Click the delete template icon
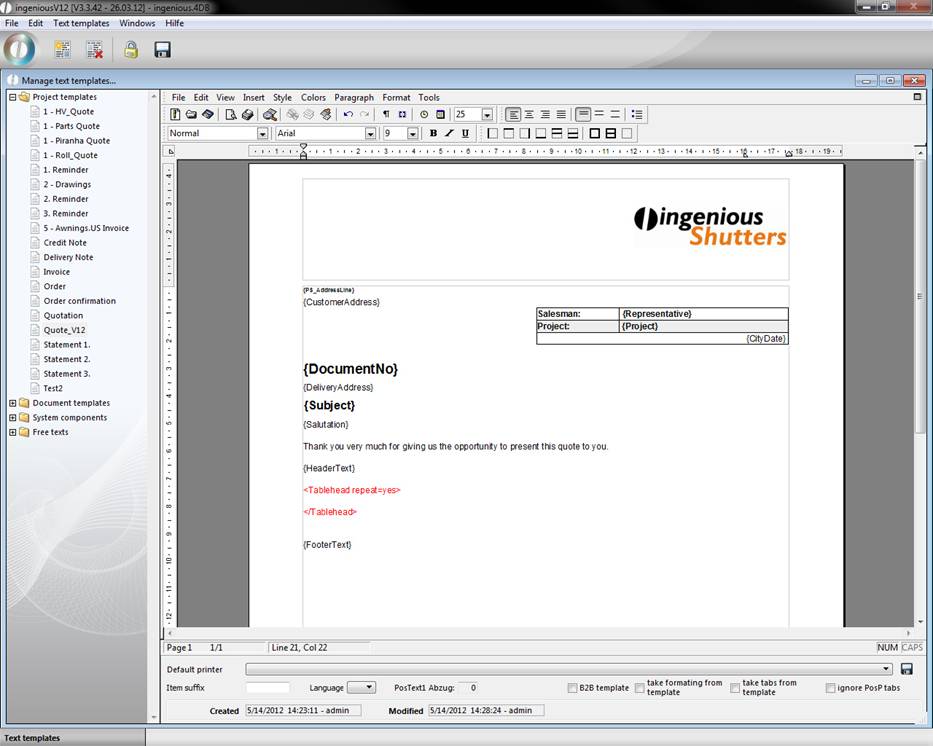This screenshot has height=746, width=933. [x=95, y=49]
